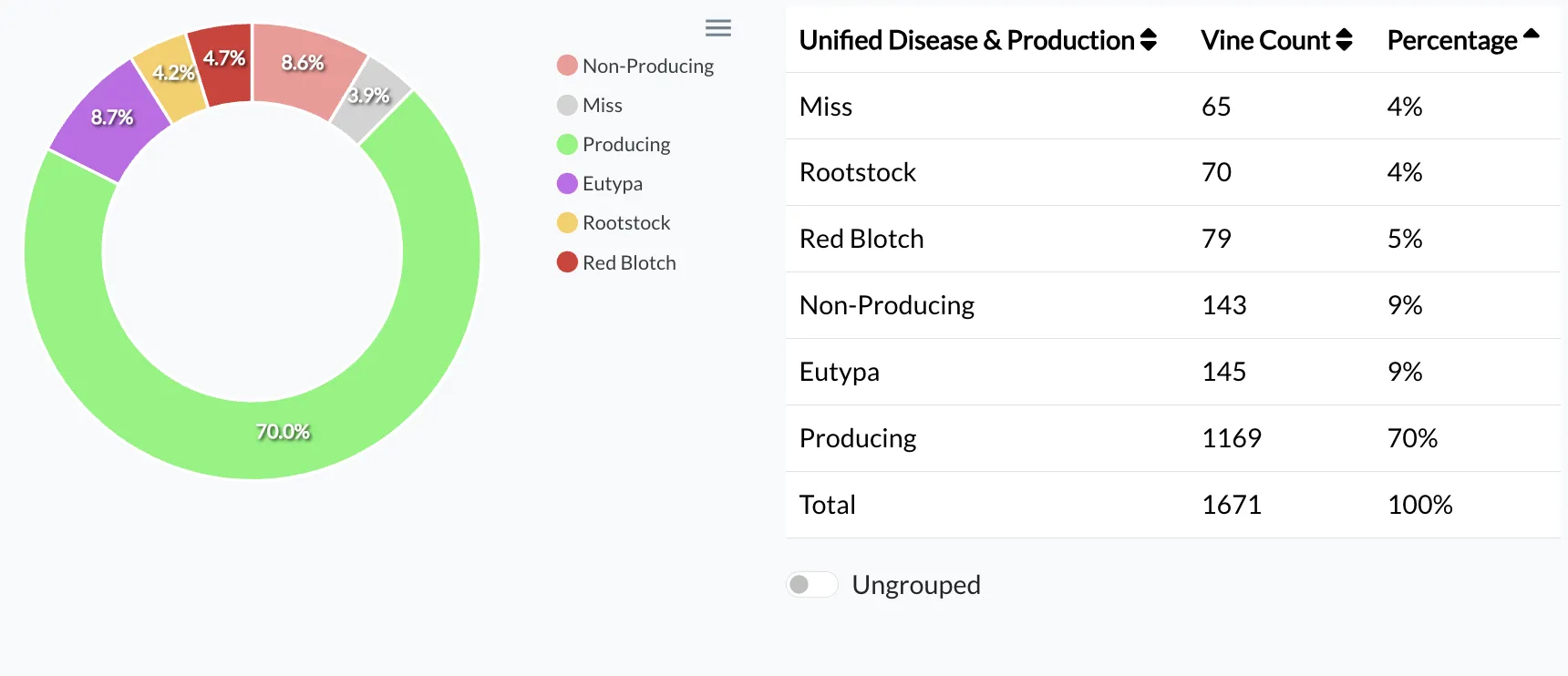The height and width of the screenshot is (676, 1568).
Task: Toggle Producing visibility via its legend entry
Action: pos(626,144)
